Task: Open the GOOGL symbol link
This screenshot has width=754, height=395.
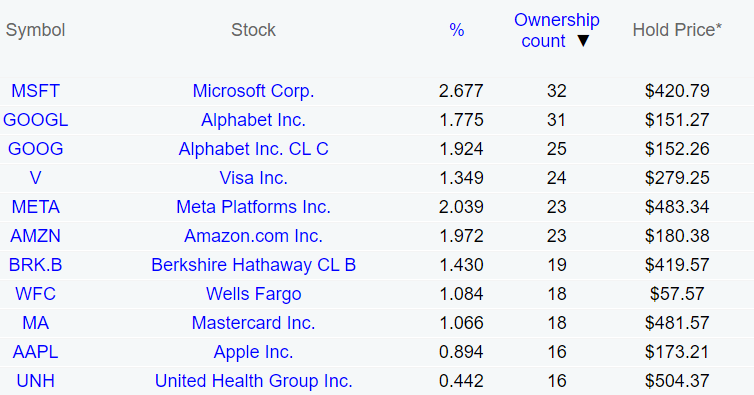Action: pos(36,120)
